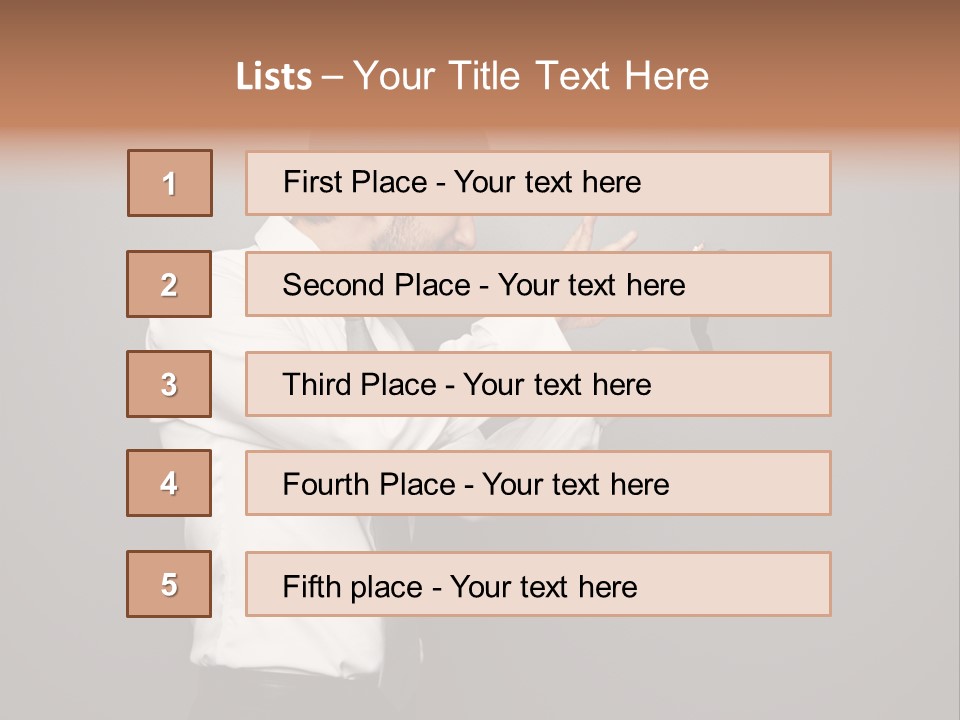Select the Third Place text box
The width and height of the screenshot is (960, 720).
(538, 384)
